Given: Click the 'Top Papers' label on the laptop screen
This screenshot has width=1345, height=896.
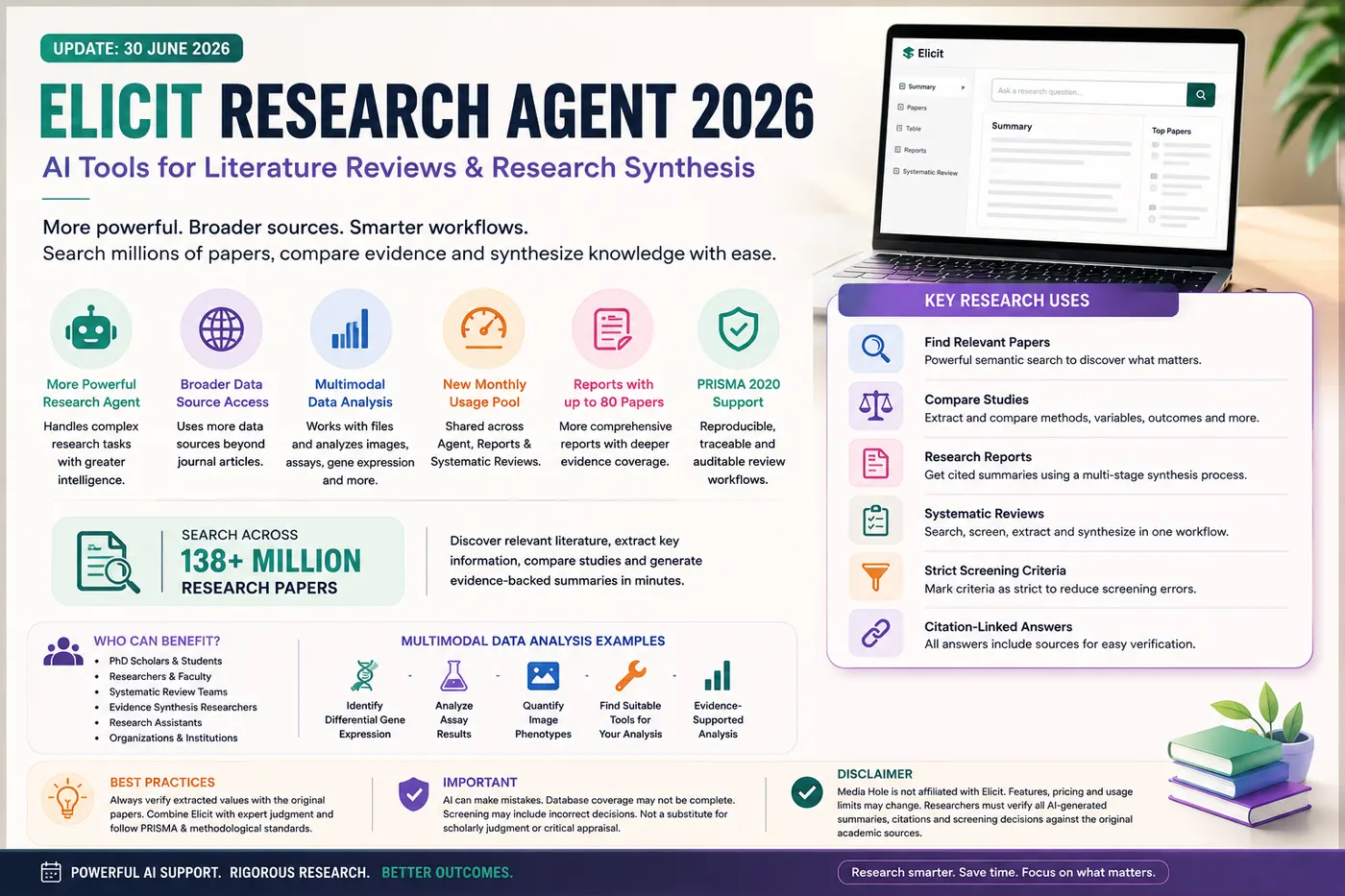Looking at the screenshot, I should pos(1171,131).
